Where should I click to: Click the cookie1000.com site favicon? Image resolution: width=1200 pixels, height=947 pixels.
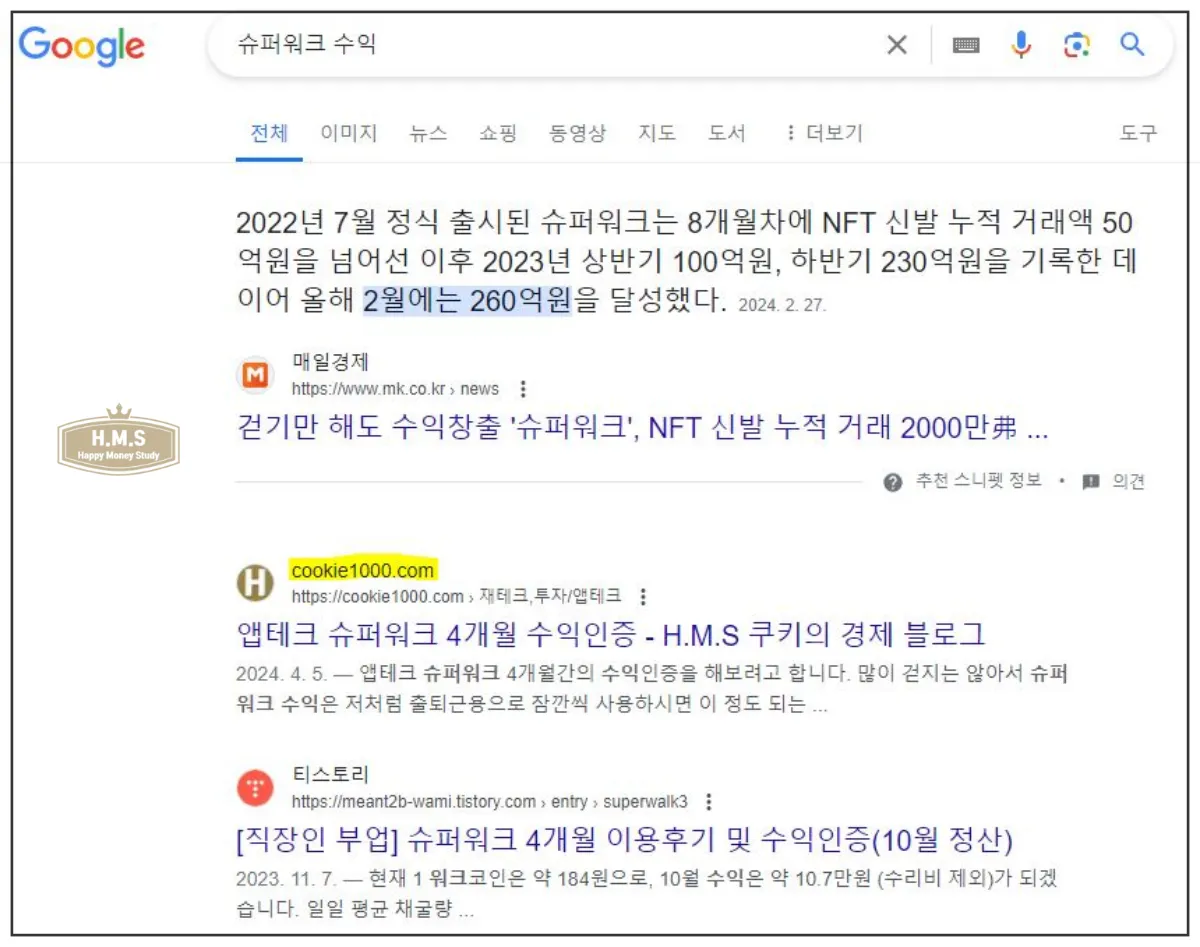[255, 583]
